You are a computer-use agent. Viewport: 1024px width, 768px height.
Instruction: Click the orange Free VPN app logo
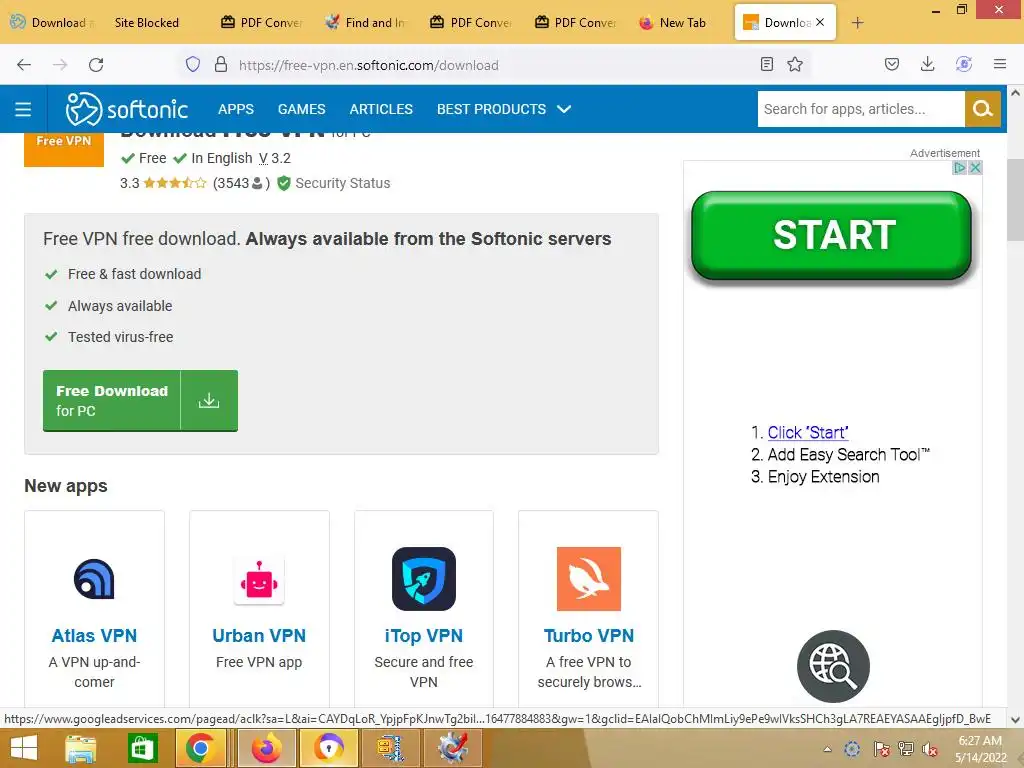pyautogui.click(x=64, y=150)
